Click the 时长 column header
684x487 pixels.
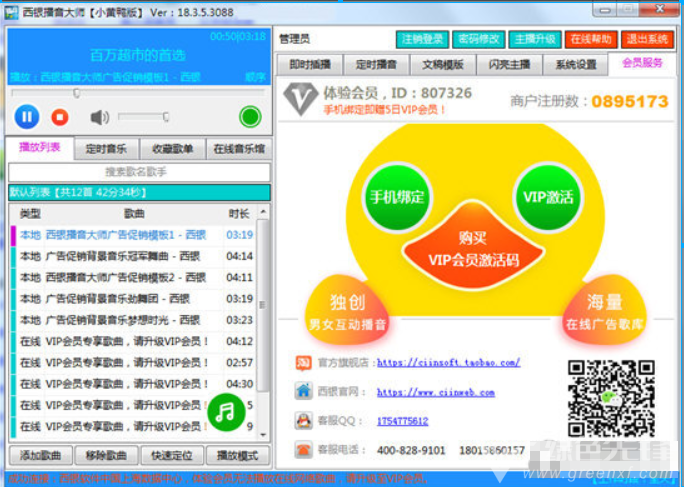pyautogui.click(x=239, y=214)
